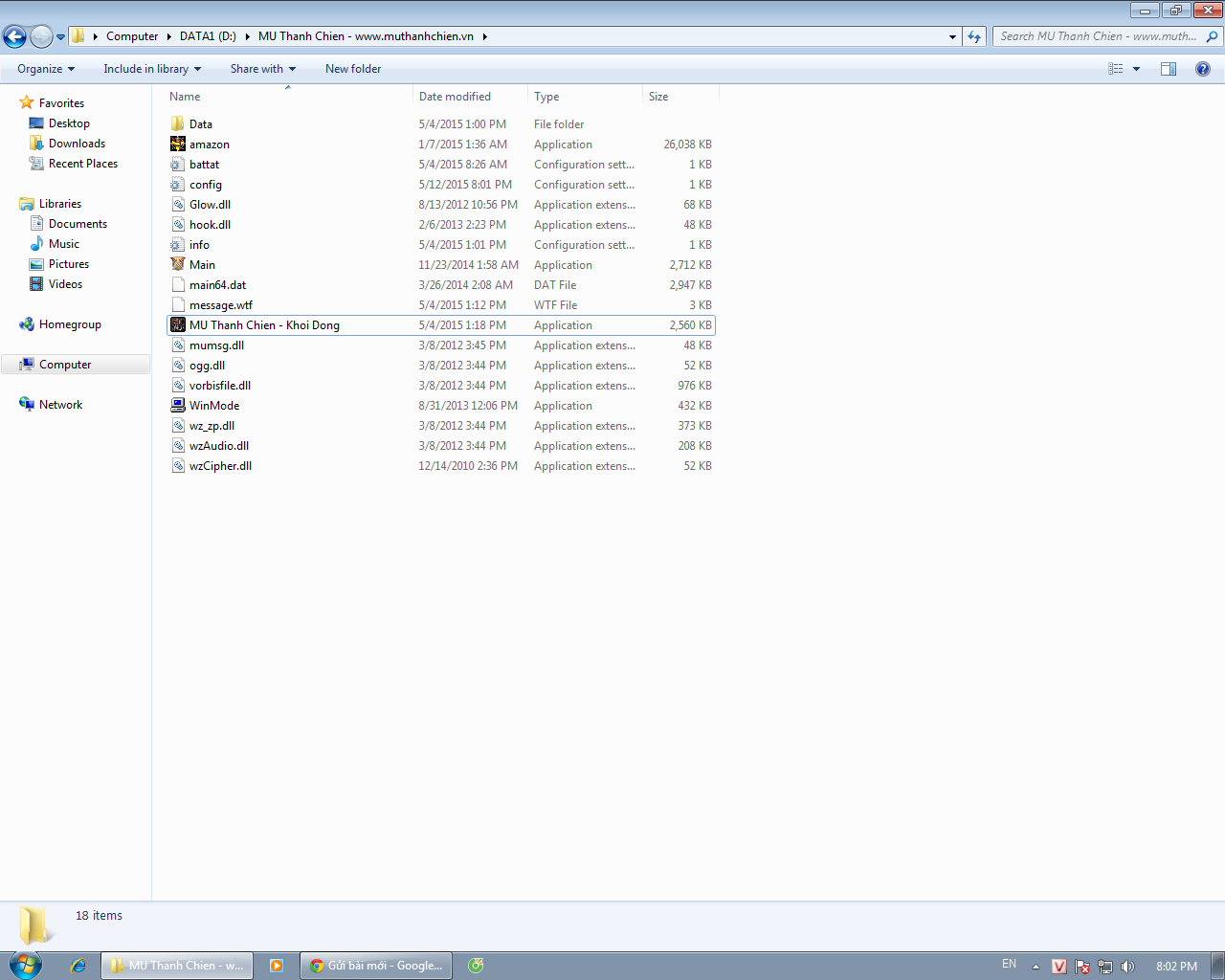Toggle the preview pane icon
The image size is (1225, 980).
pos(1169,69)
